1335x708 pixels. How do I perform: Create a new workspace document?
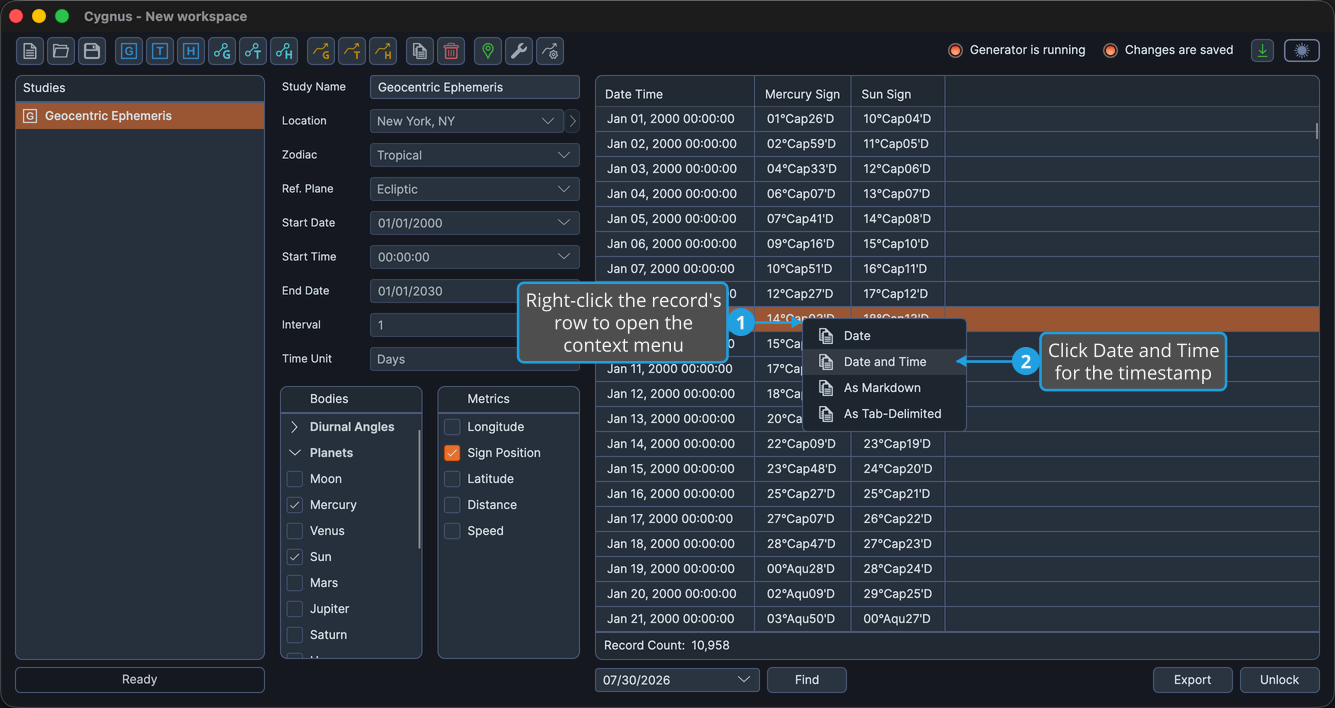point(30,51)
